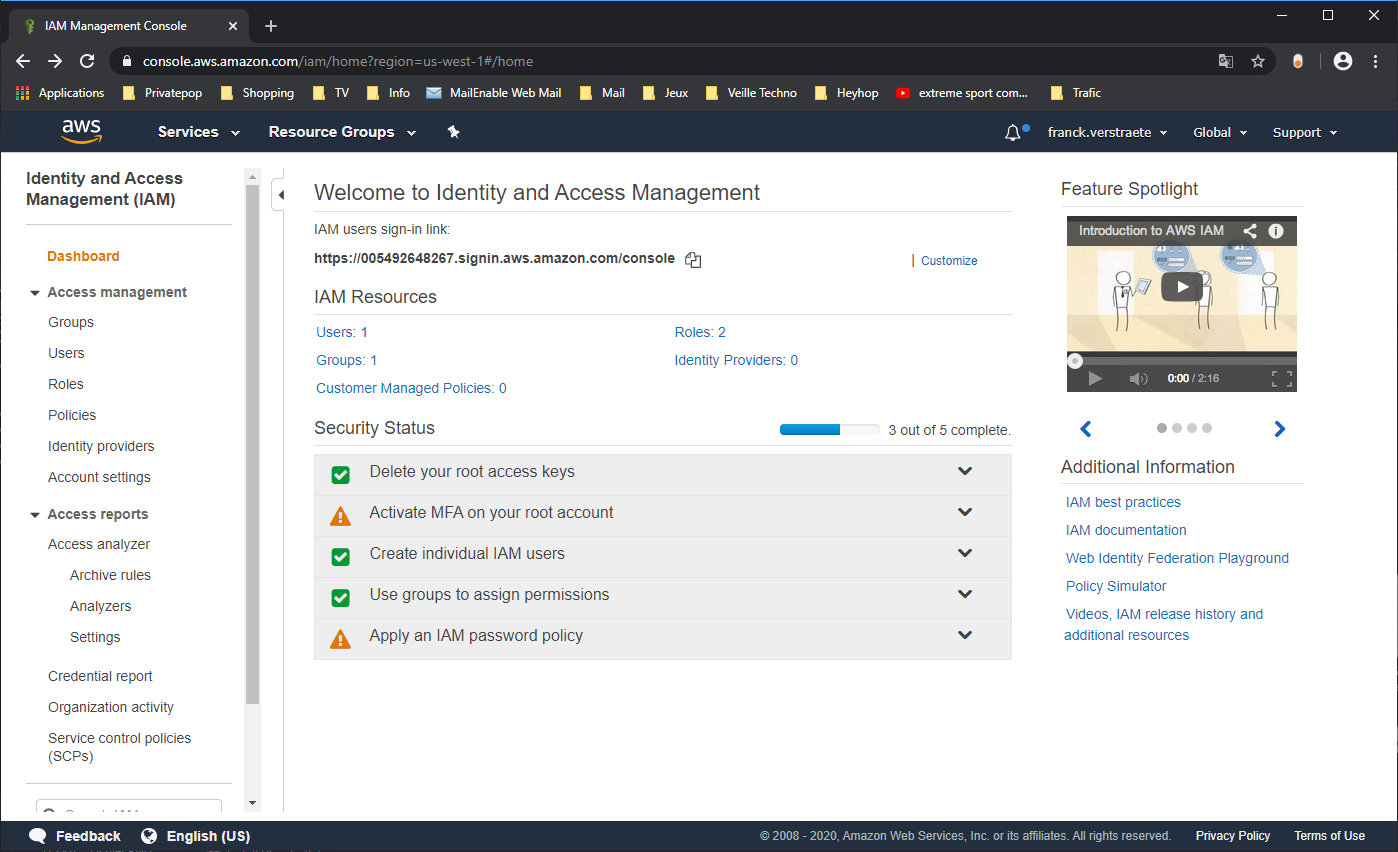
Task: Open the Chrome three-dot menu
Action: (1375, 61)
